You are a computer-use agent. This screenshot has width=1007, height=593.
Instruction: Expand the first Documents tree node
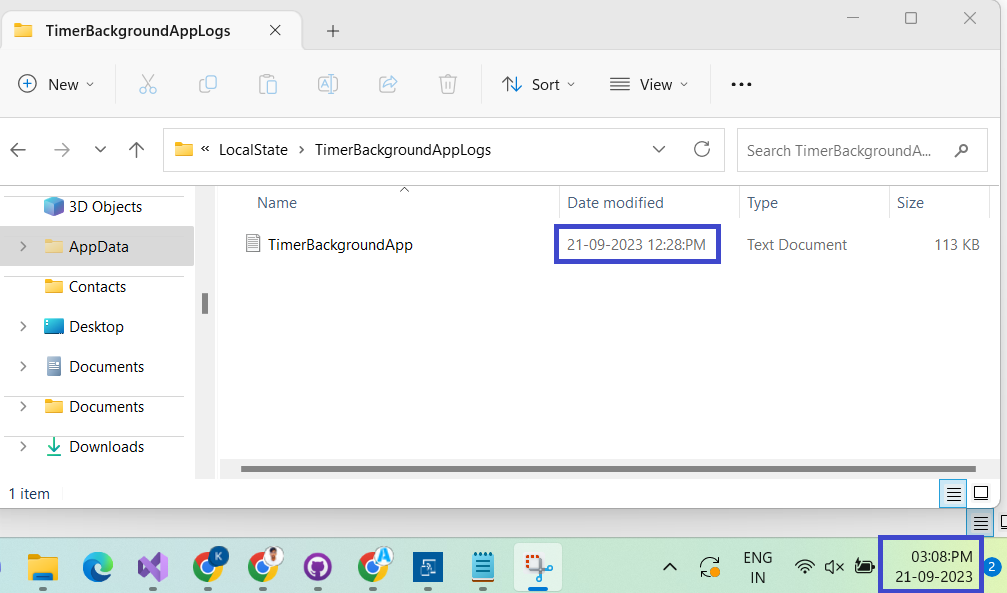23,366
